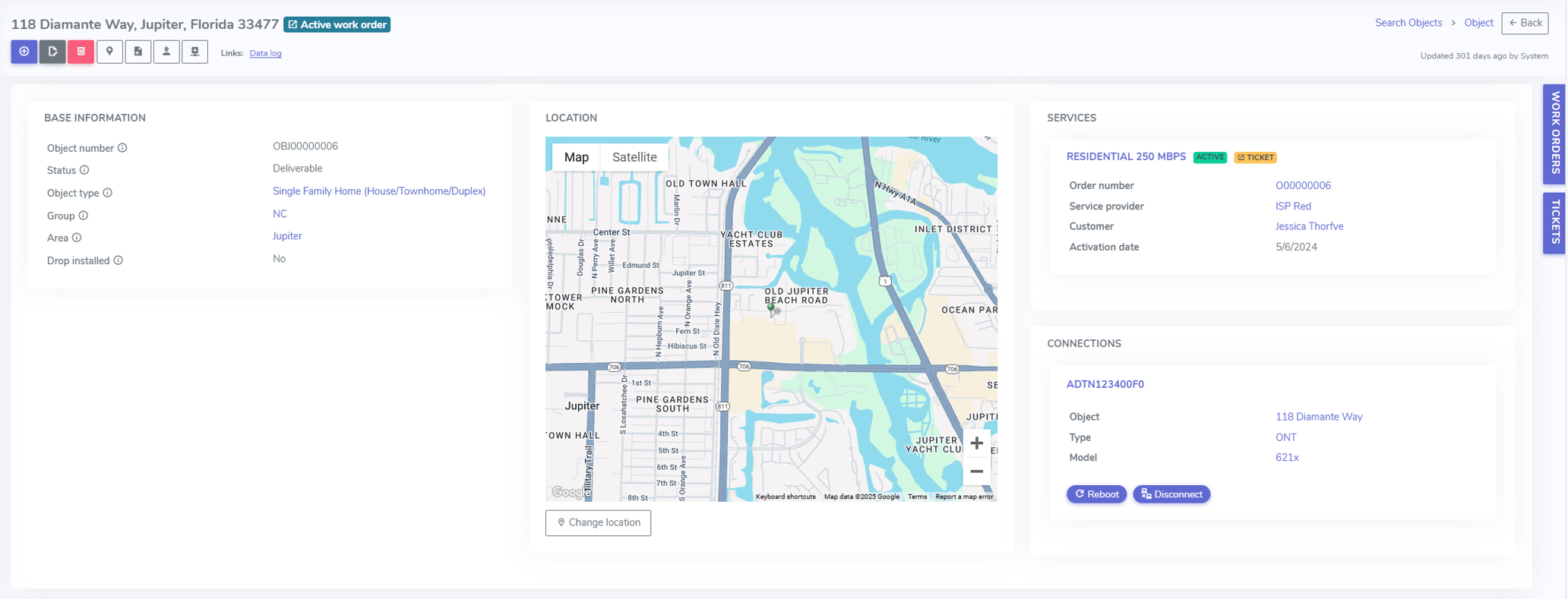The width and height of the screenshot is (1568, 599).
Task: Open order number O00000006
Action: (1303, 186)
